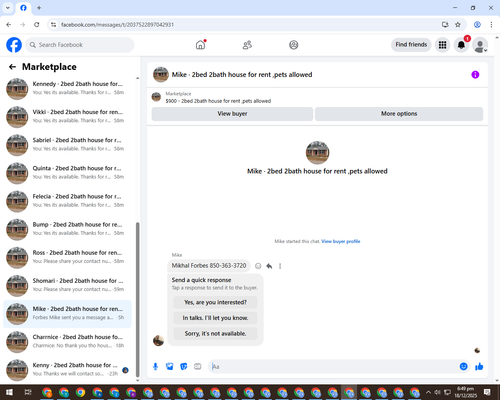React to Mike's message with emoji icon
This screenshot has width=500, height=400.
point(258,266)
